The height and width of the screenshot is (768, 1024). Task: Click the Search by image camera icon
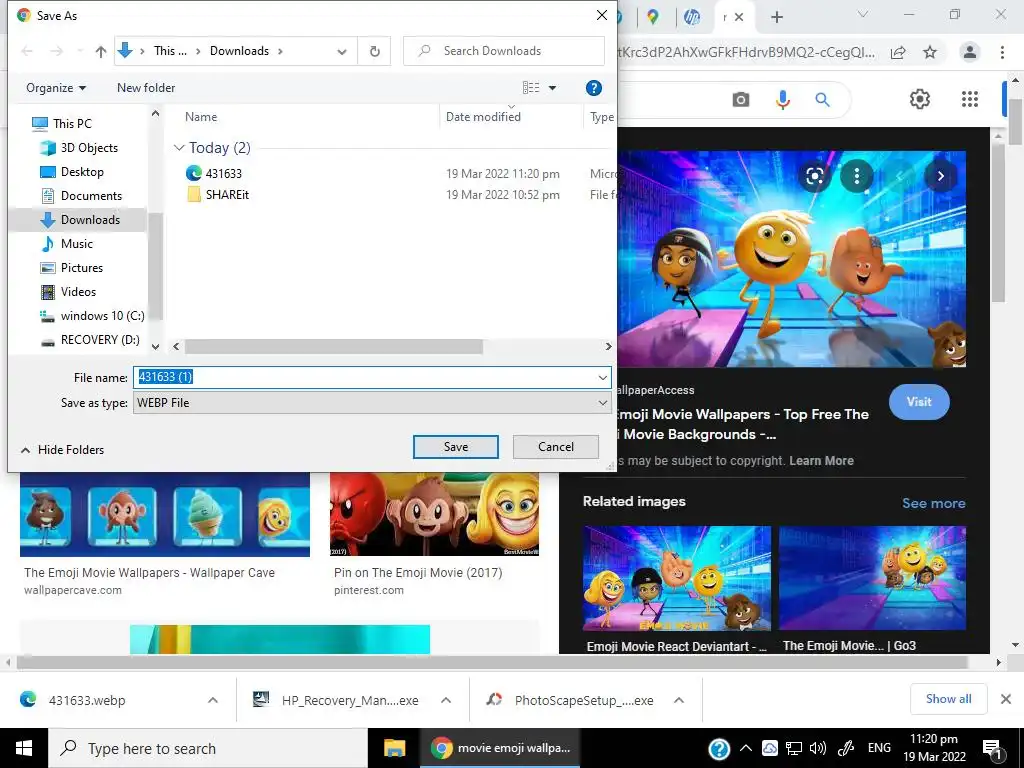(x=741, y=99)
